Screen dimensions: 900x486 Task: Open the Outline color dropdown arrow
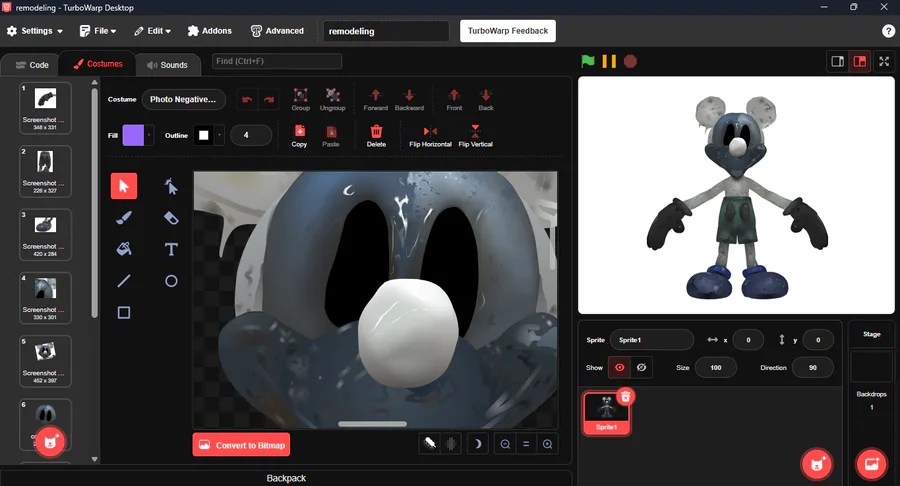[x=219, y=135]
